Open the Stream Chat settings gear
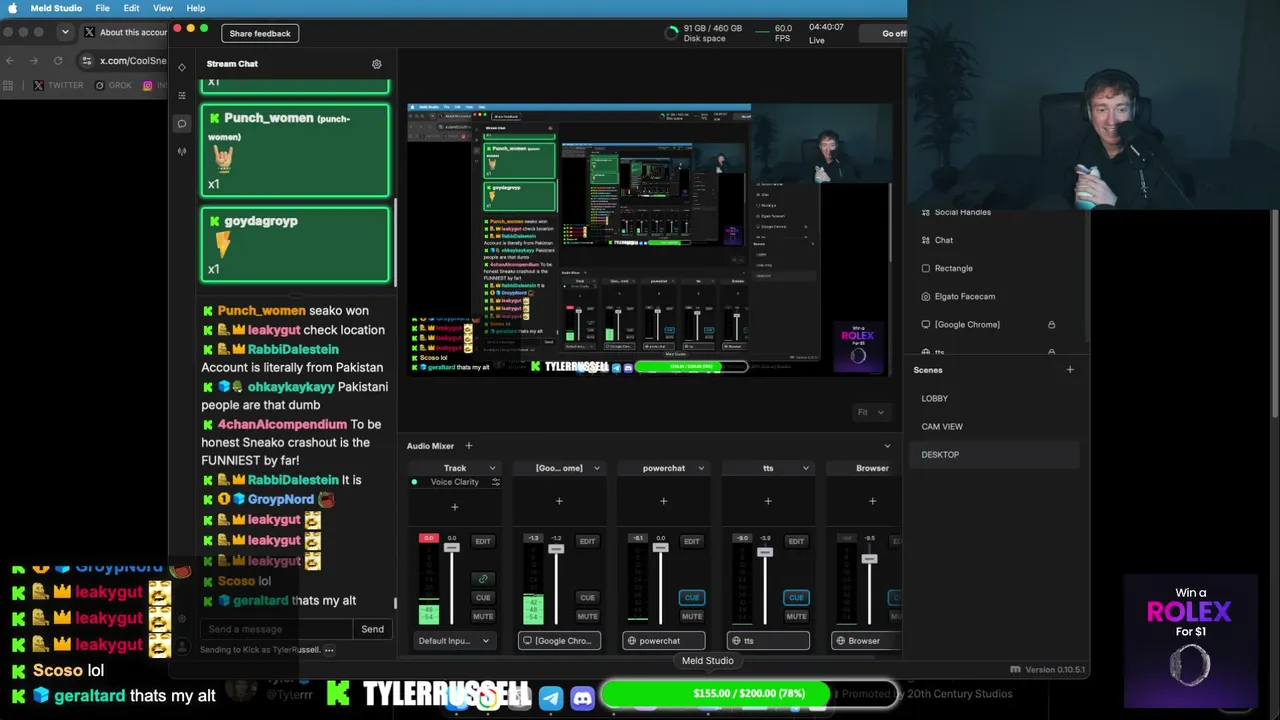Screen dimensions: 1280x720 point(377,64)
